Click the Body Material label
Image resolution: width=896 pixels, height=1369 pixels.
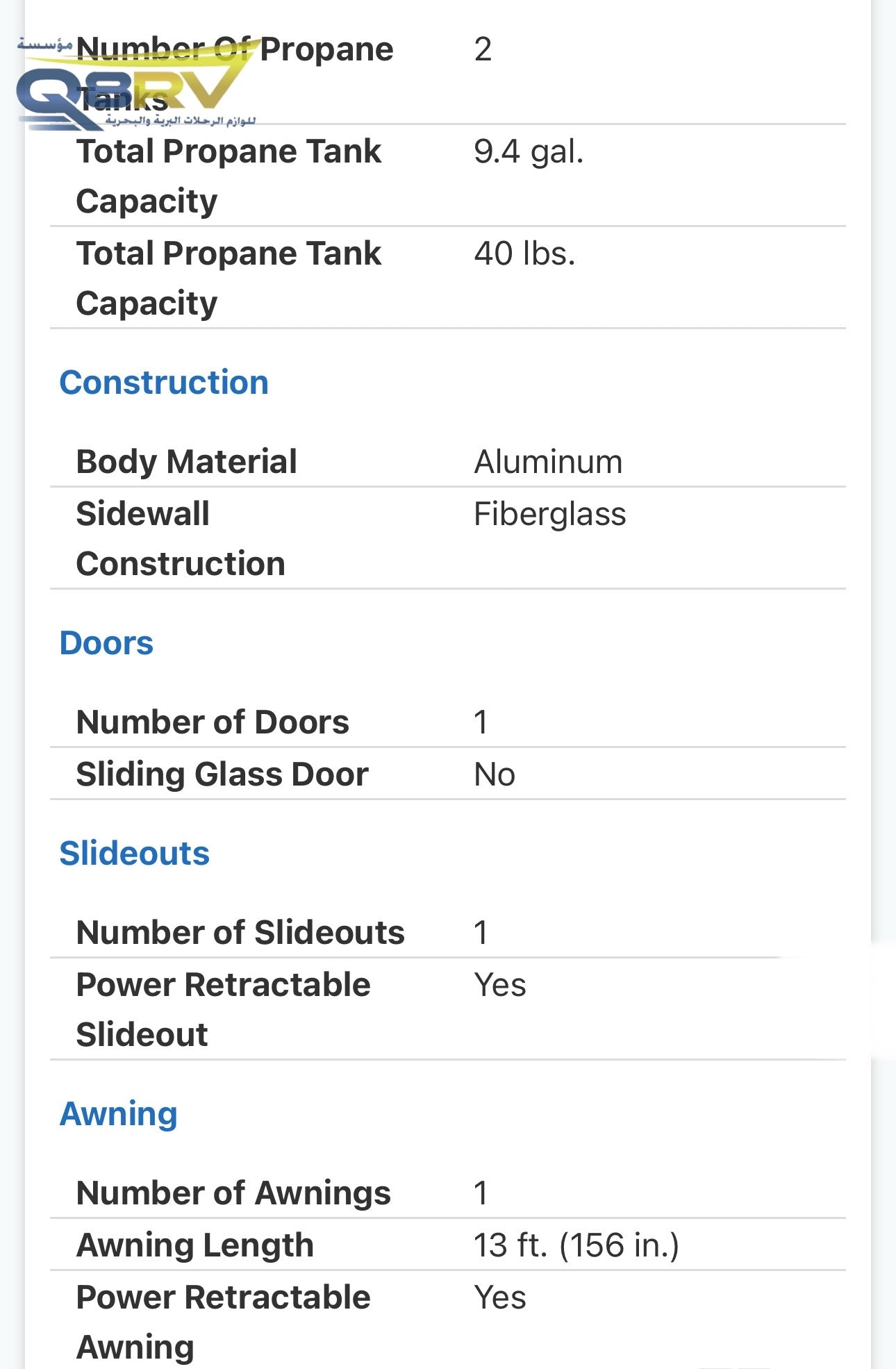tap(186, 462)
